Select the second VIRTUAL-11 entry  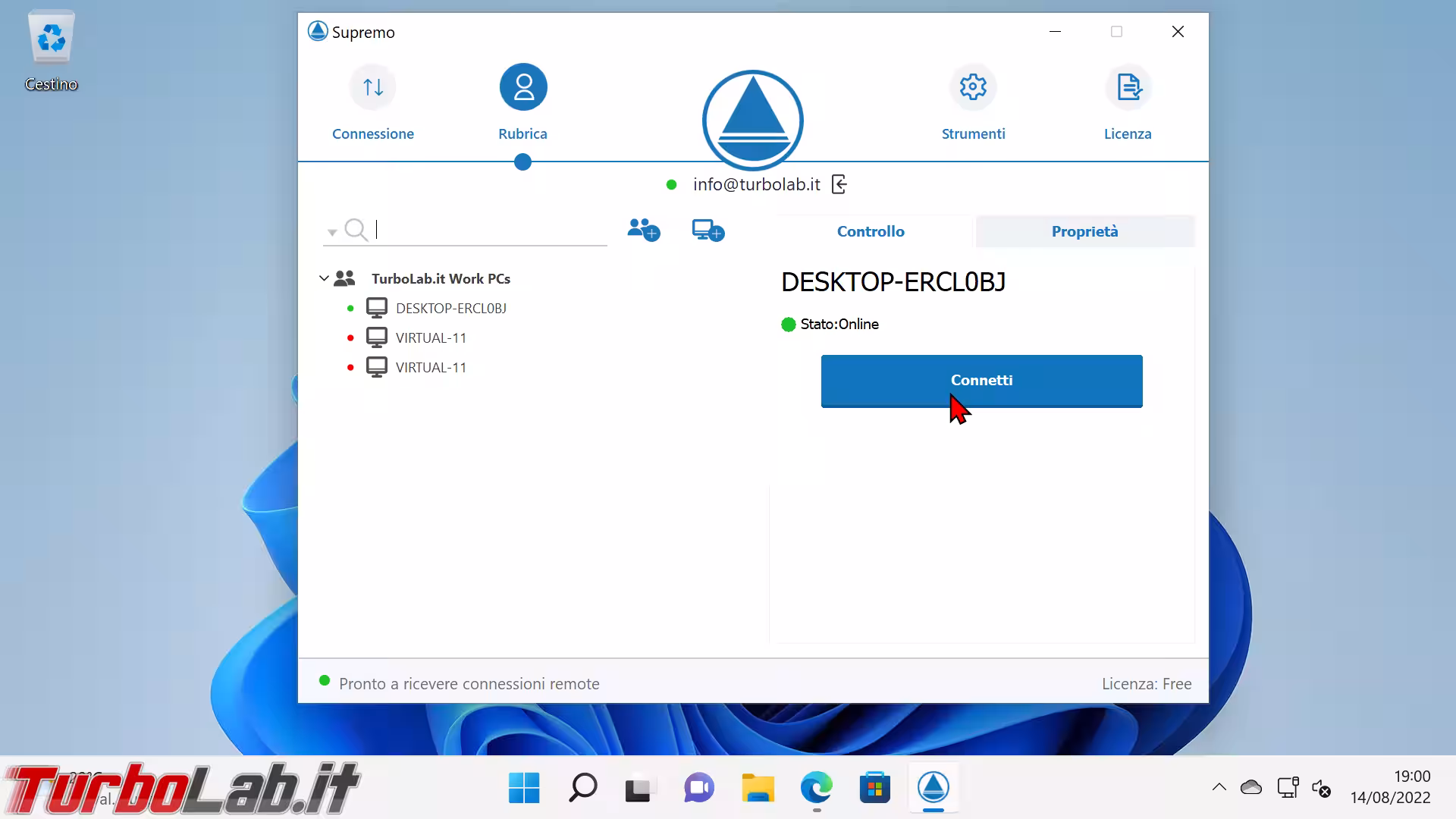click(431, 367)
